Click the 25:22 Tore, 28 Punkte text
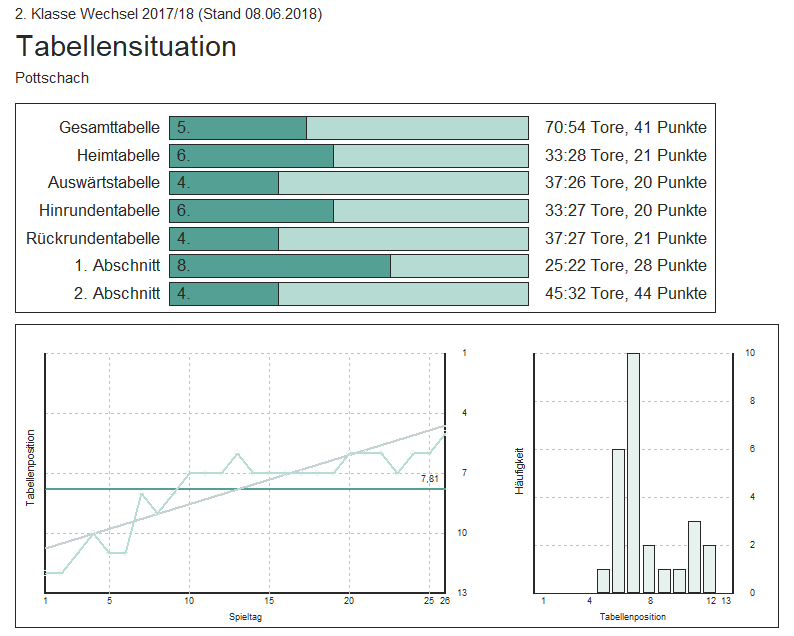Viewport: 794px width, 636px height. [x=625, y=266]
